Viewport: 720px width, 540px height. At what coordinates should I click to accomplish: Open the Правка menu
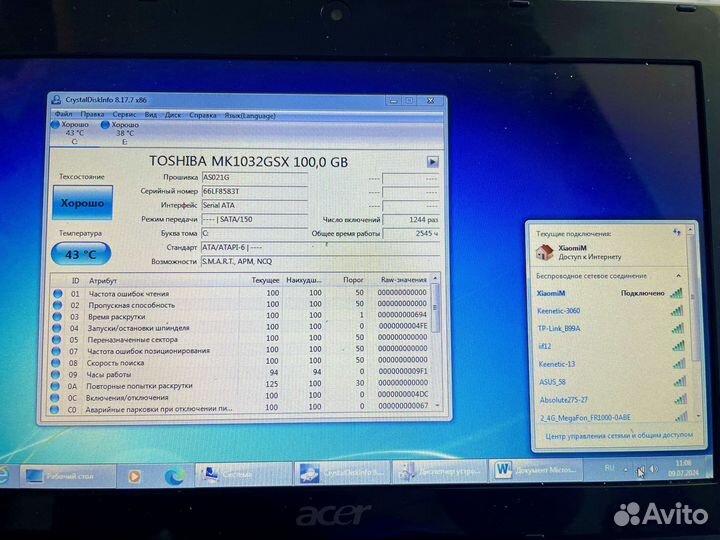point(92,114)
